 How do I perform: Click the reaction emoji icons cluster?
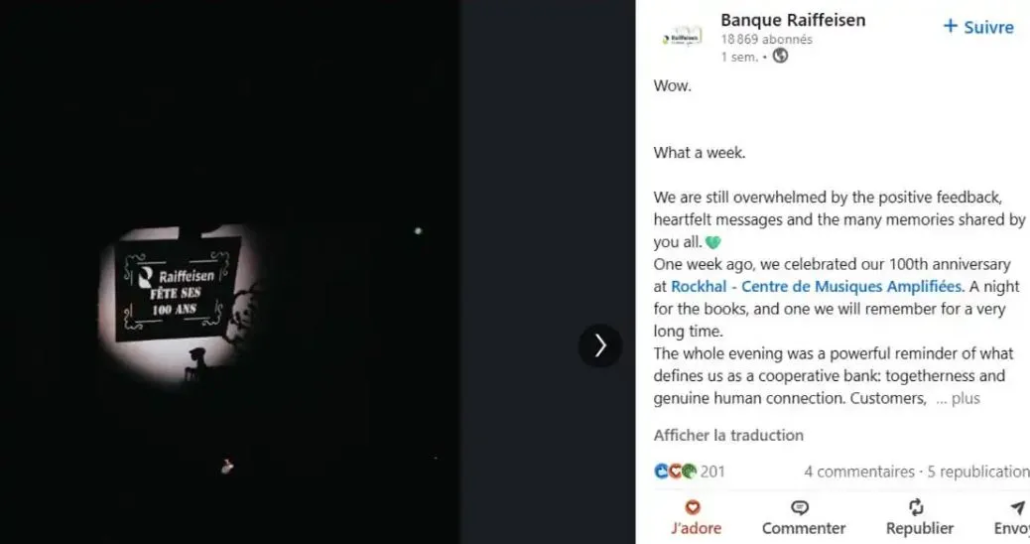(x=675, y=471)
